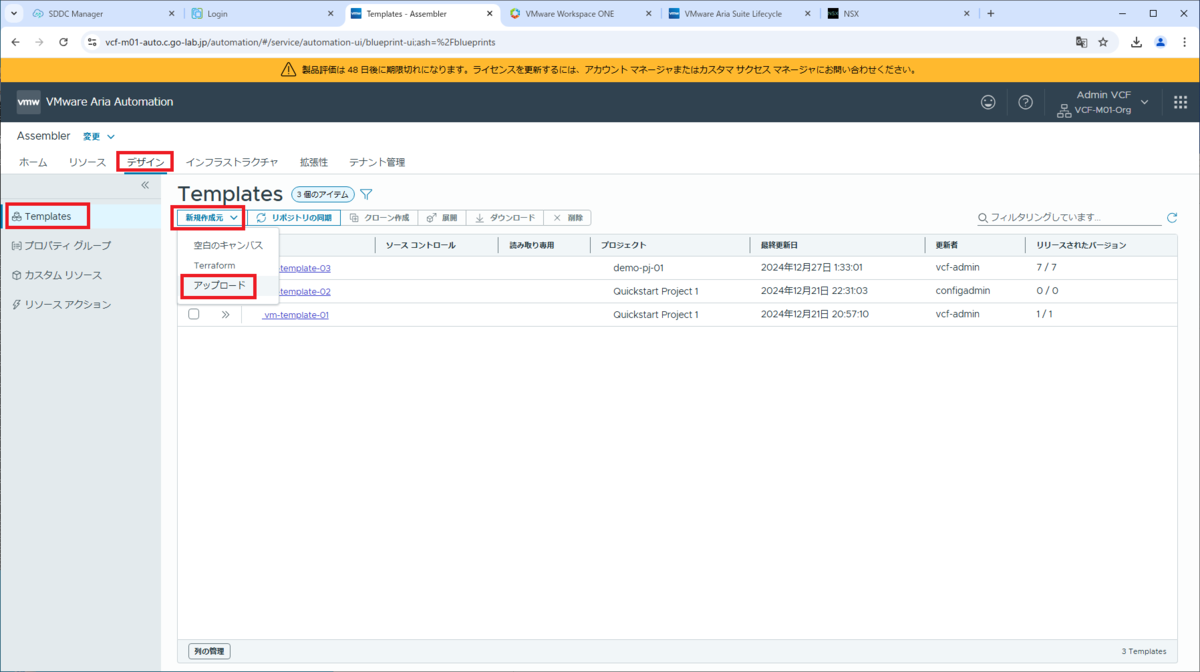The image size is (1200, 672).
Task: Open the template-02 link
Action: point(305,291)
